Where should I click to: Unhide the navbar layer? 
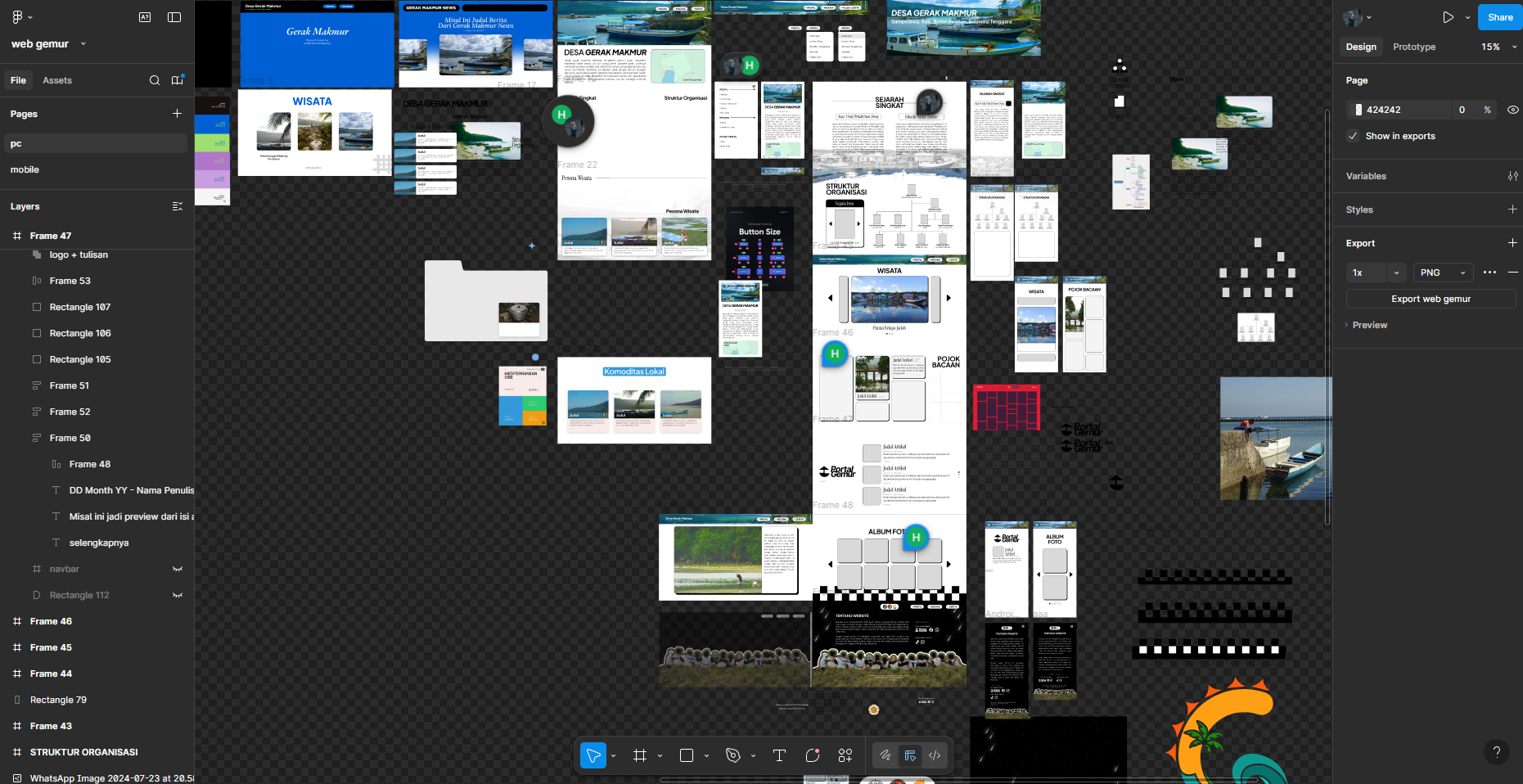click(x=178, y=569)
